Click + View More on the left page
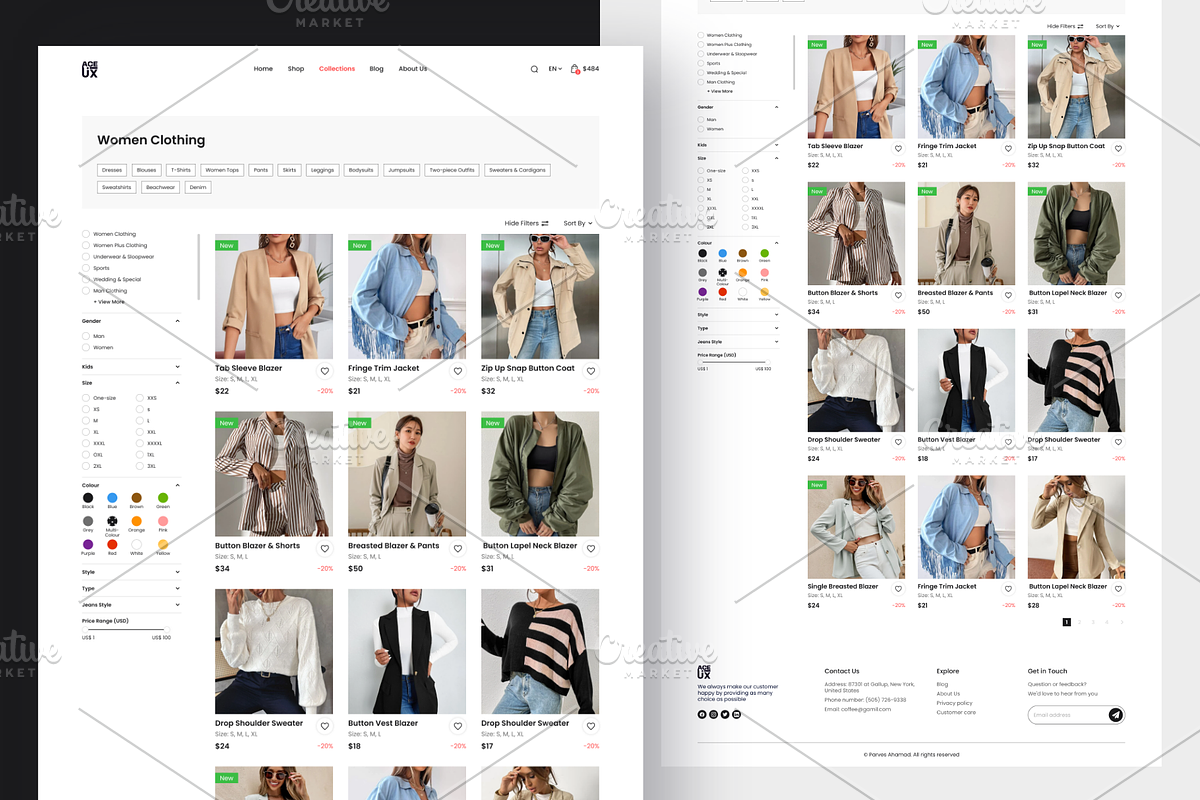1200x800 pixels. (109, 302)
